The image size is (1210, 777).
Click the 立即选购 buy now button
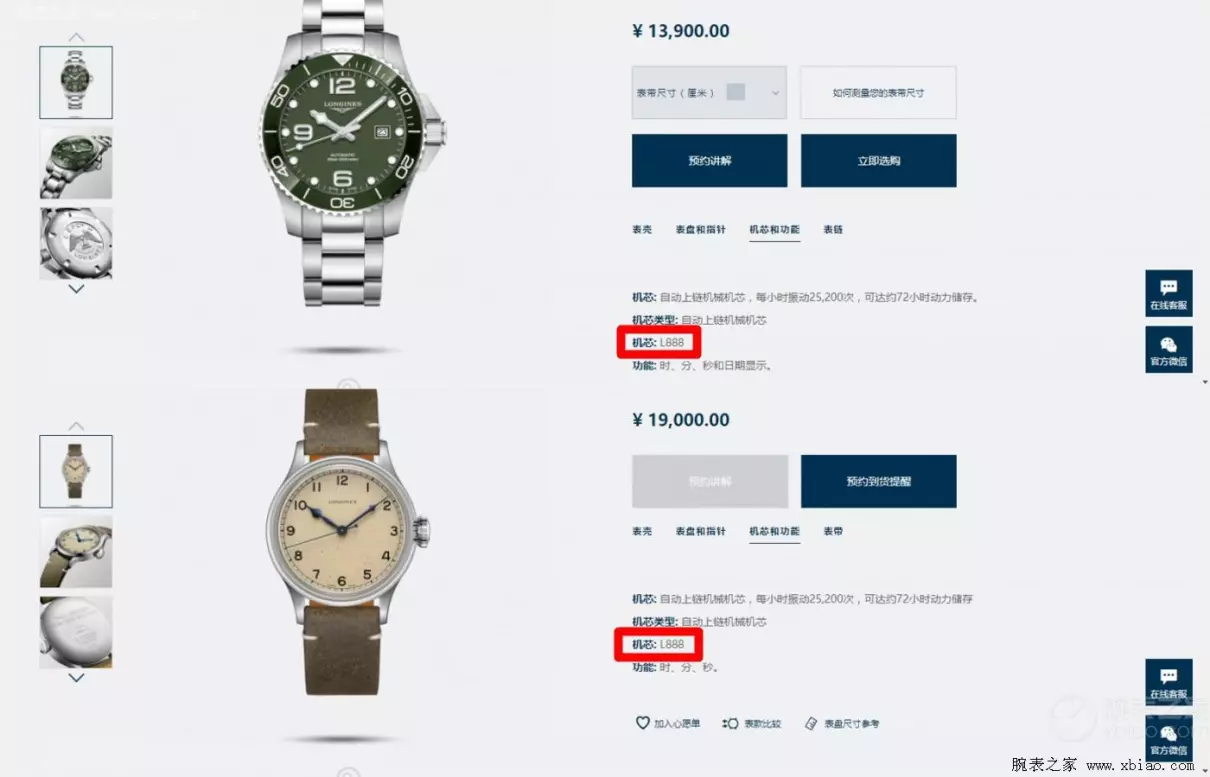[878, 160]
